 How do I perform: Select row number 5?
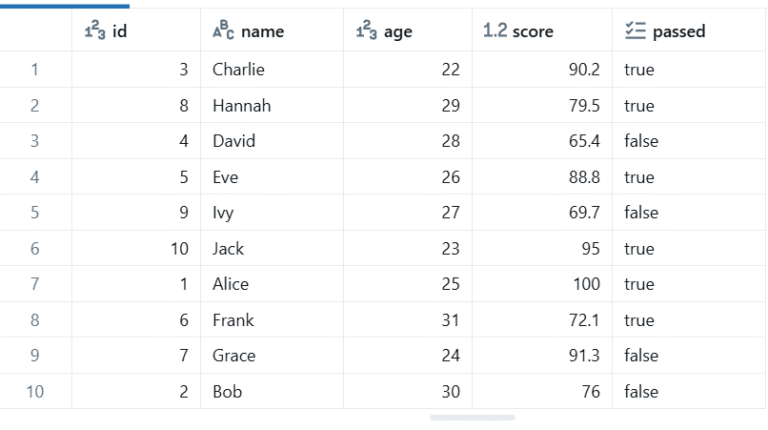point(35,212)
